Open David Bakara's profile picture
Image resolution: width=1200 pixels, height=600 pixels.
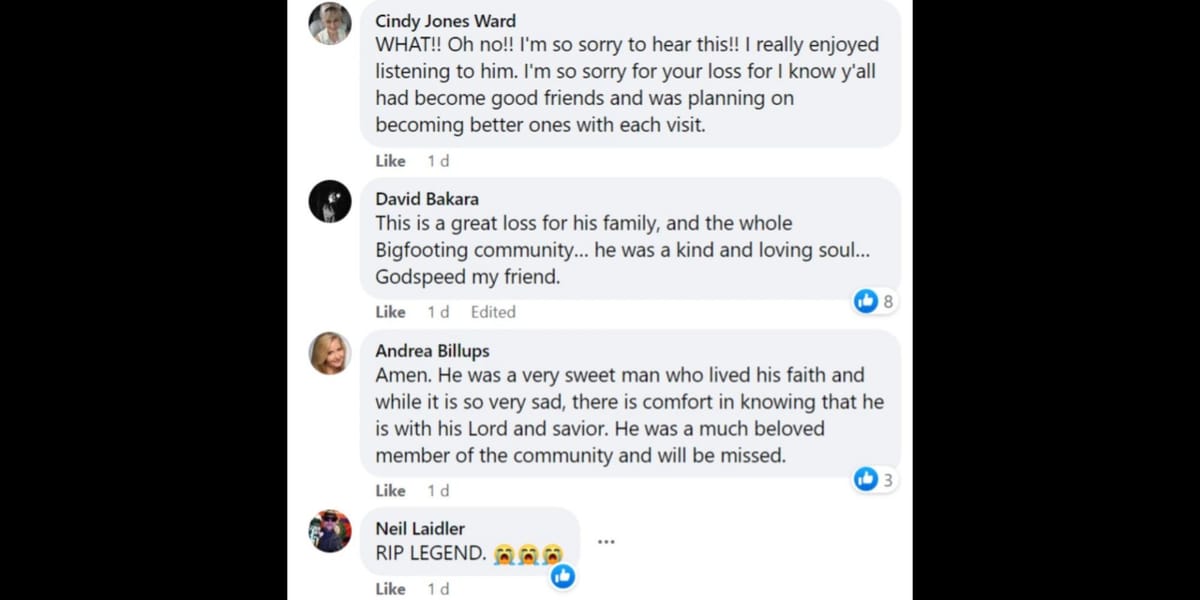click(330, 202)
